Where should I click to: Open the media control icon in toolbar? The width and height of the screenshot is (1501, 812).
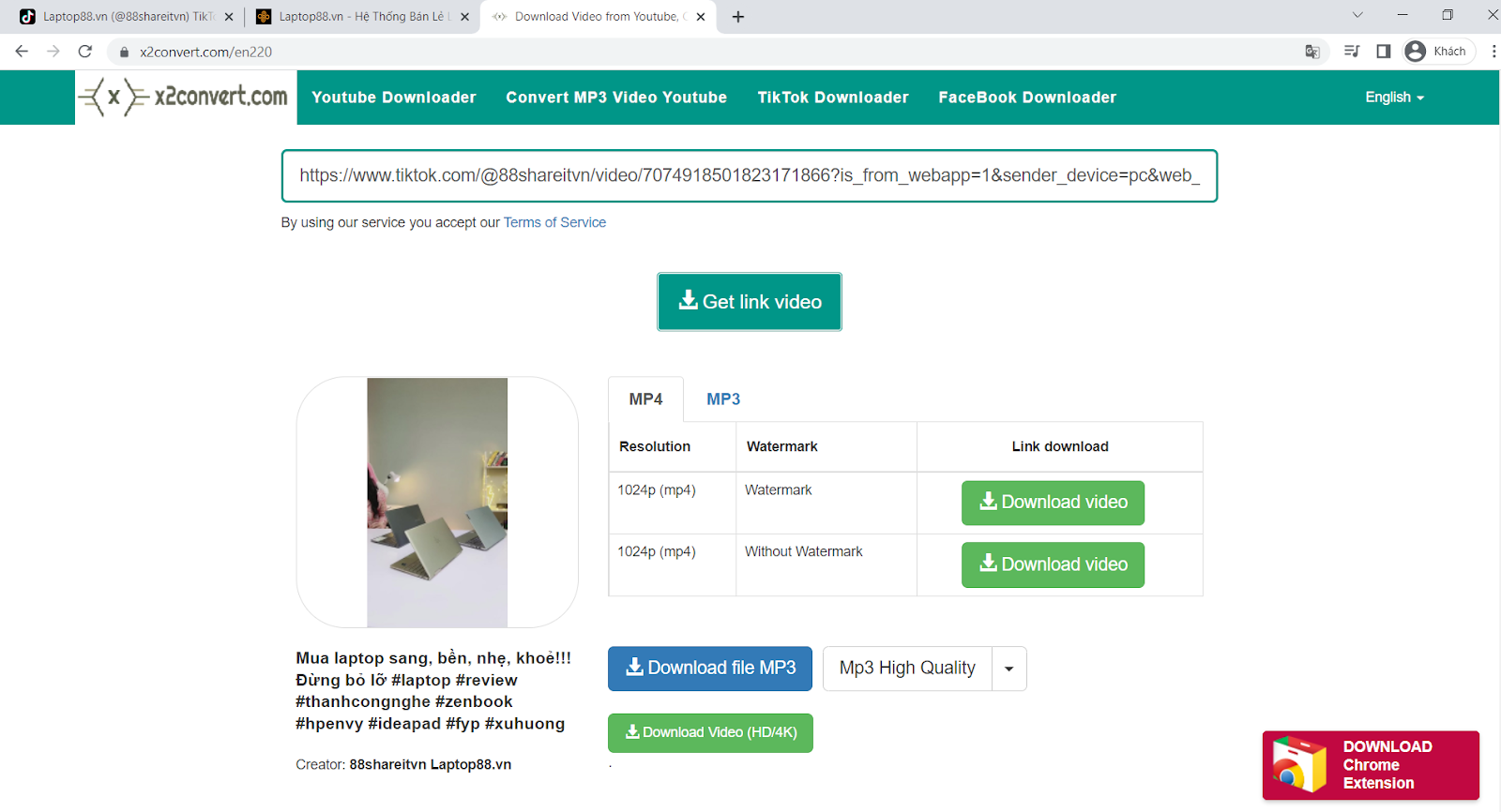tap(1352, 52)
